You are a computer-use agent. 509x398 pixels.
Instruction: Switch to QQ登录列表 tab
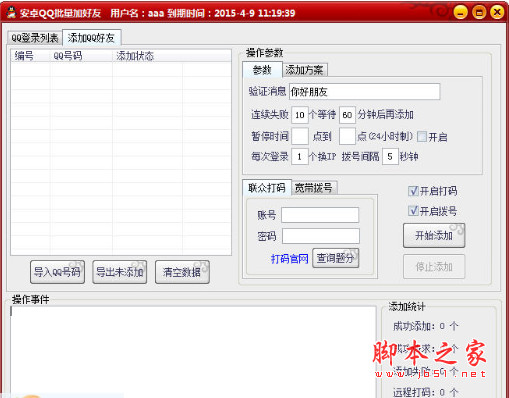[x=35, y=38]
